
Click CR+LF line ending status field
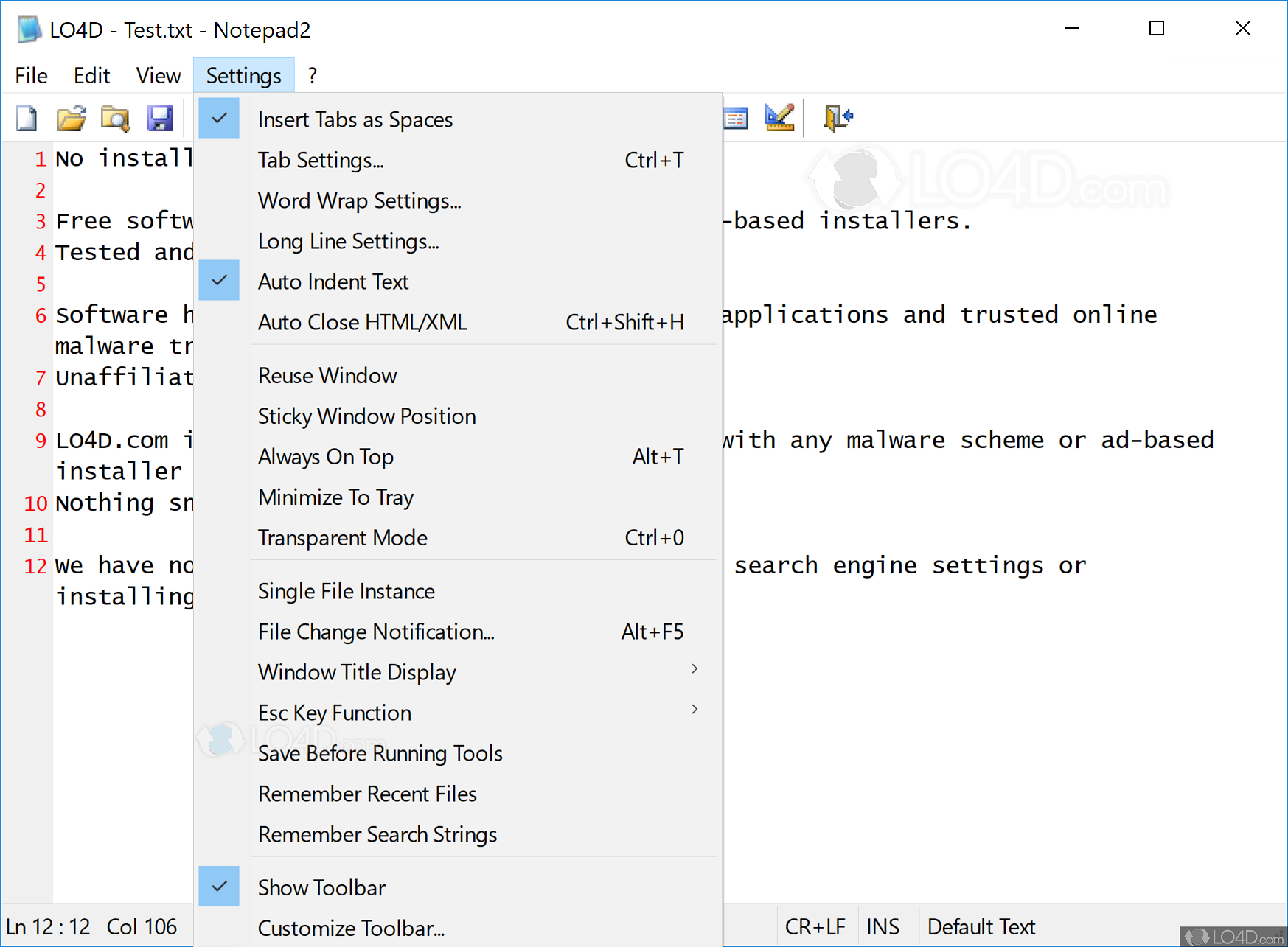[815, 926]
